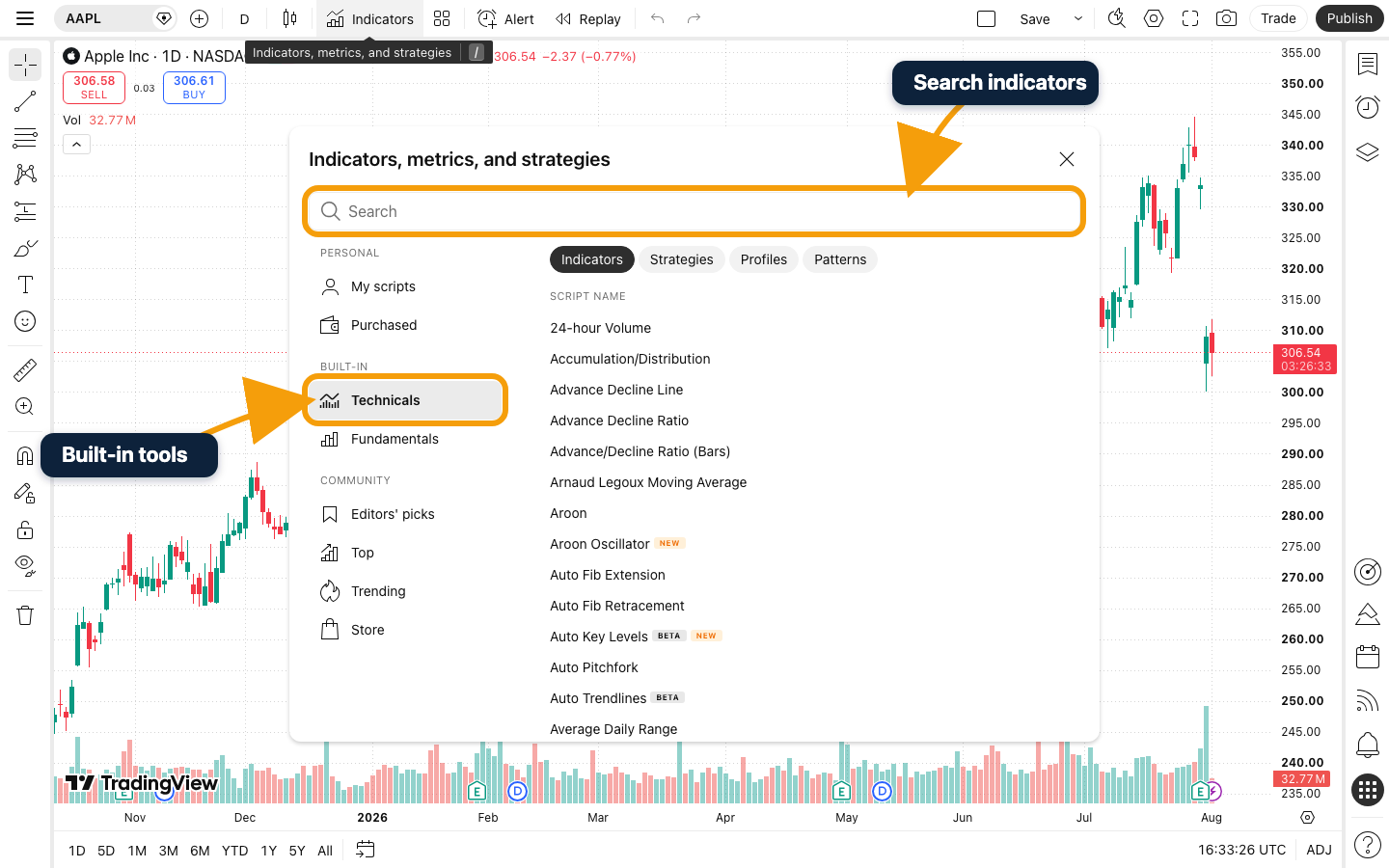Select the Fundamentals category
The image size is (1389, 868).
tap(405, 439)
